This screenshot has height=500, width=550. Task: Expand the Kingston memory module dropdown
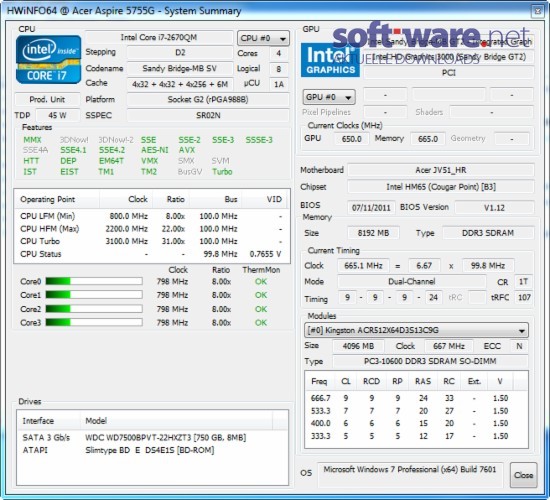tap(416, 330)
